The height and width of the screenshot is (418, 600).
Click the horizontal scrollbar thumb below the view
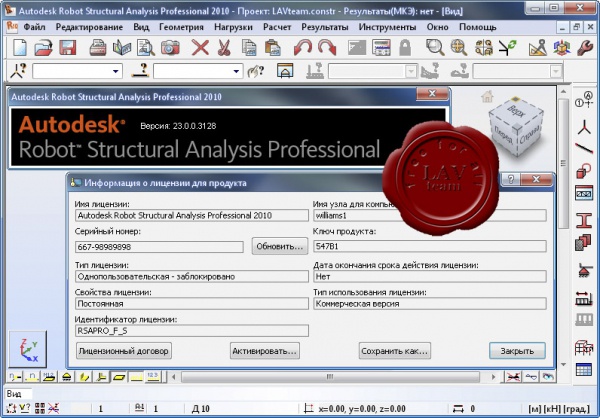(330, 377)
